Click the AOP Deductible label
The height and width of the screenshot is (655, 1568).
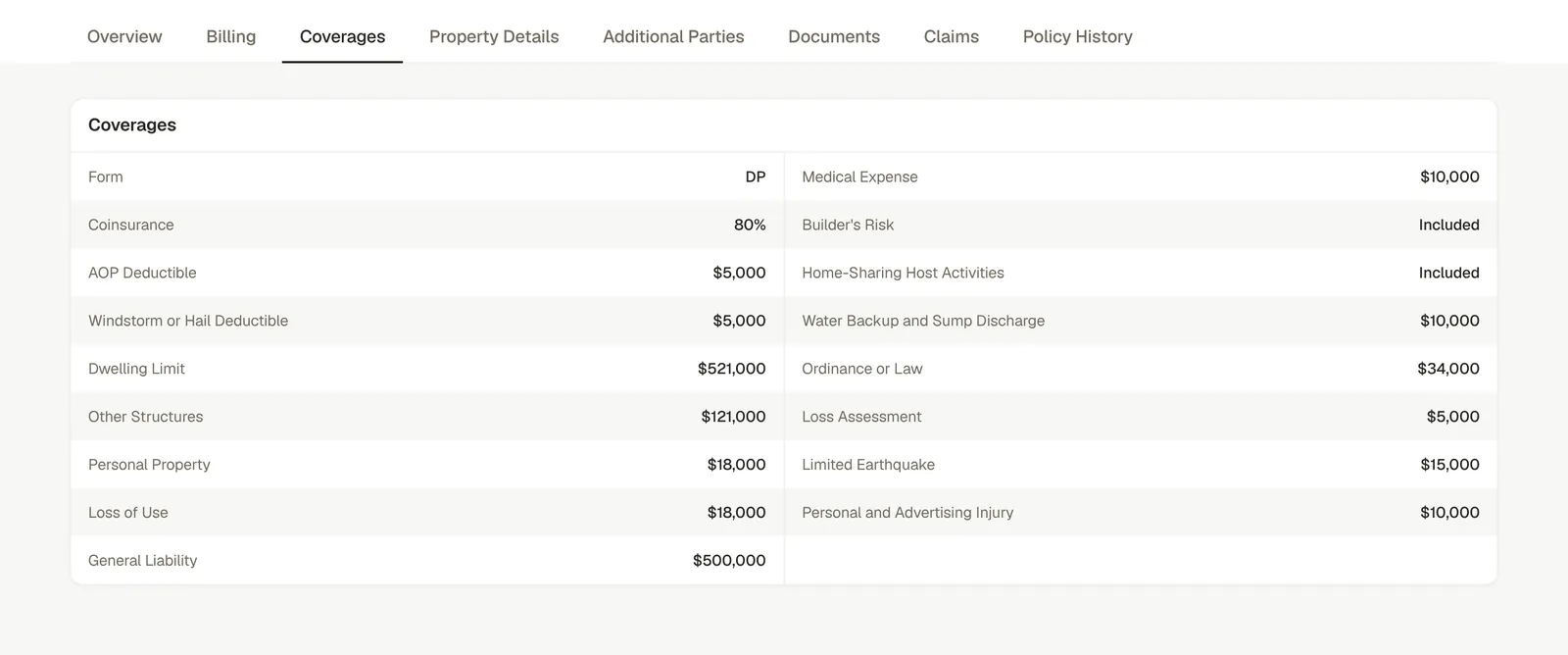coord(142,273)
